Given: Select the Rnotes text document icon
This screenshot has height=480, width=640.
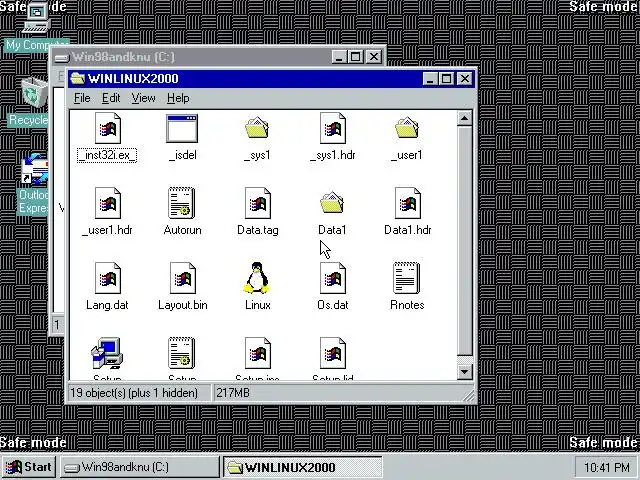Looking at the screenshot, I should point(407,278).
